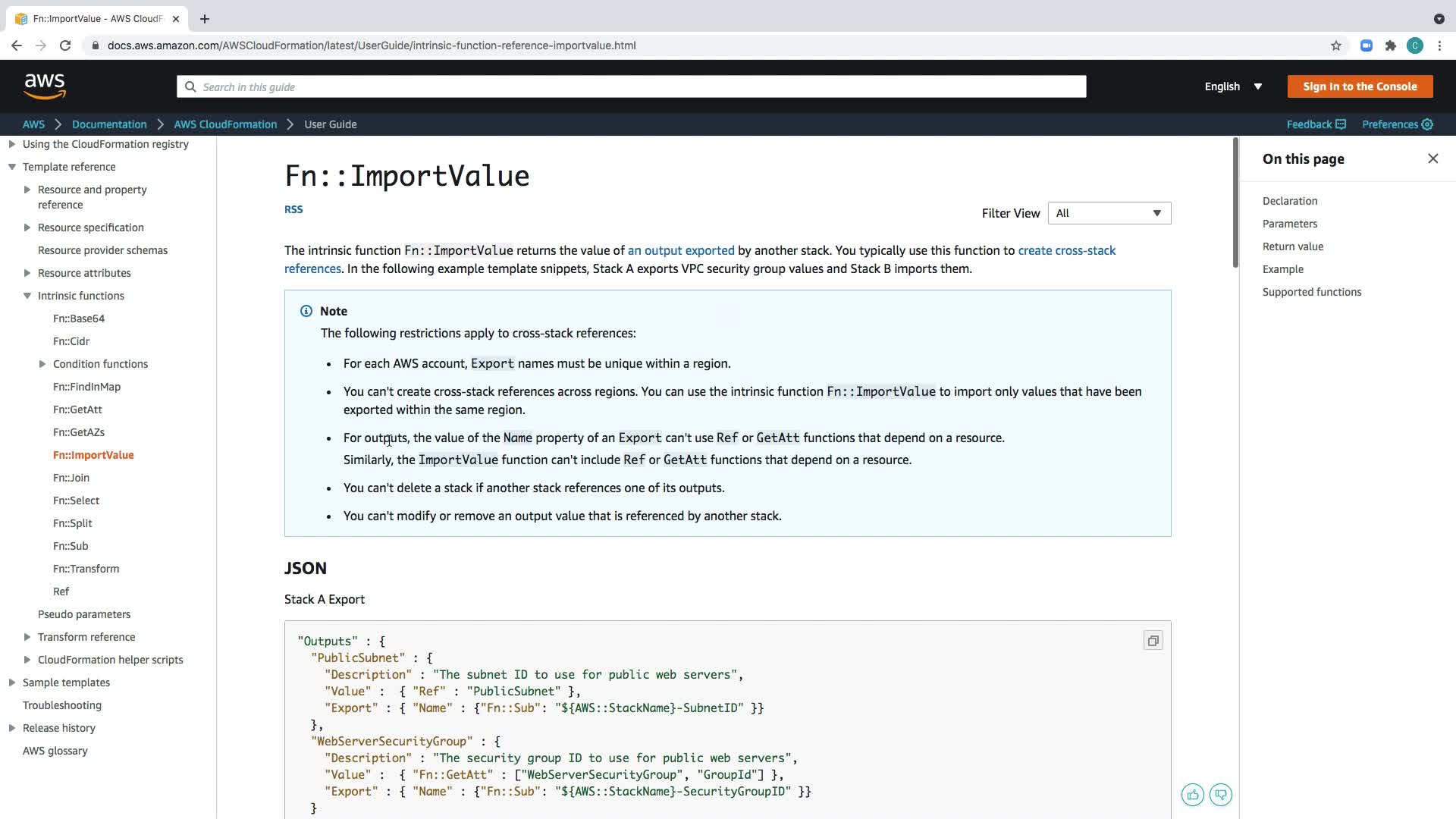Click Sign In to the Console button
Screen dimensions: 1456x819
click(x=1359, y=86)
